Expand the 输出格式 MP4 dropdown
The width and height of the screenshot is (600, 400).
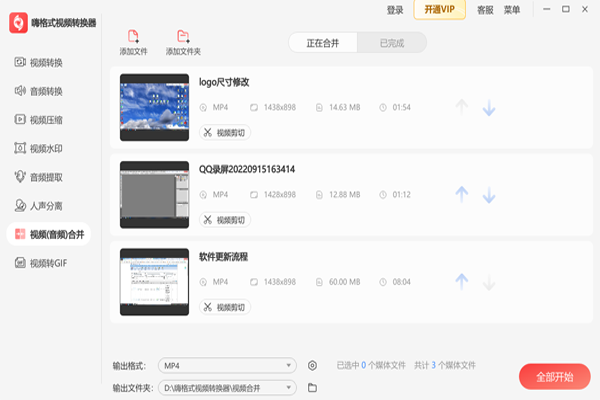click(228, 366)
